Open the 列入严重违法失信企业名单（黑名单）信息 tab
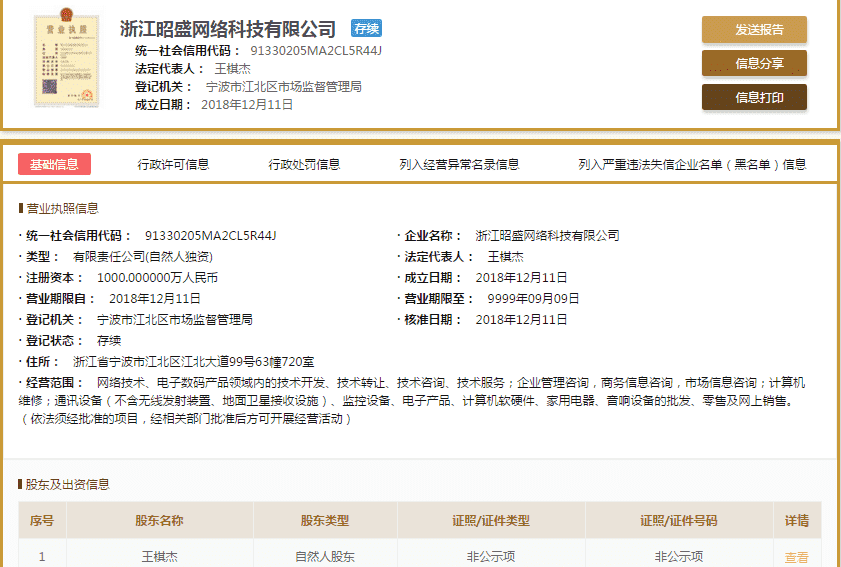This screenshot has width=841, height=567. [x=692, y=165]
